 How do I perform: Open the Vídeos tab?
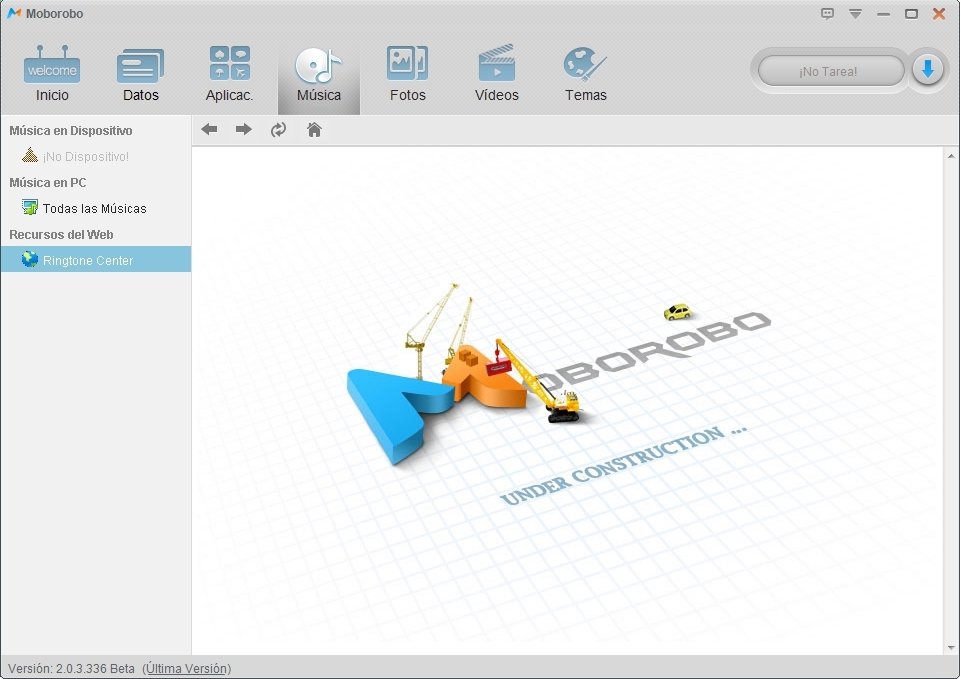pyautogui.click(x=496, y=74)
